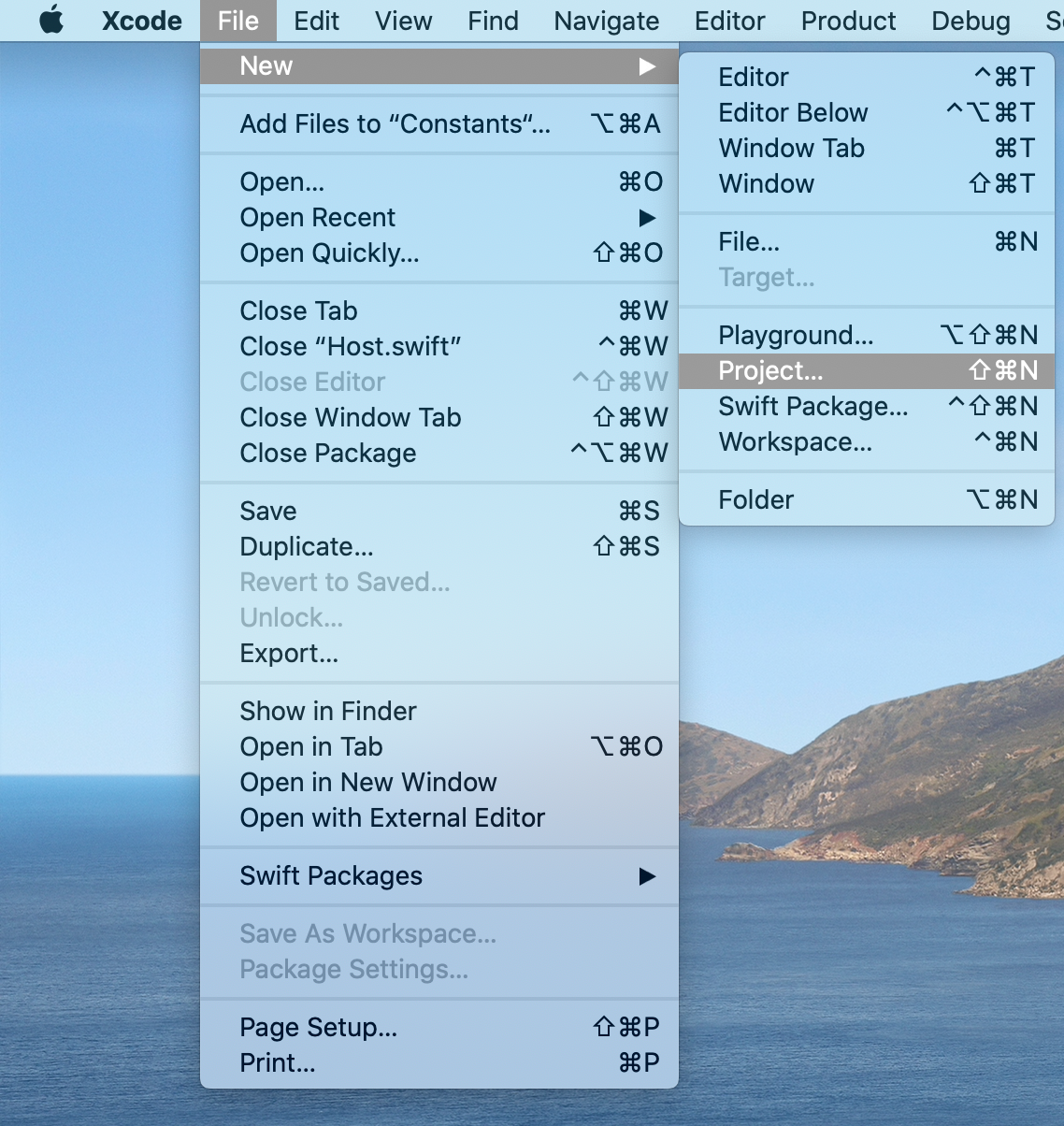Expand the New submenu item
The image size is (1064, 1126).
tap(439, 66)
